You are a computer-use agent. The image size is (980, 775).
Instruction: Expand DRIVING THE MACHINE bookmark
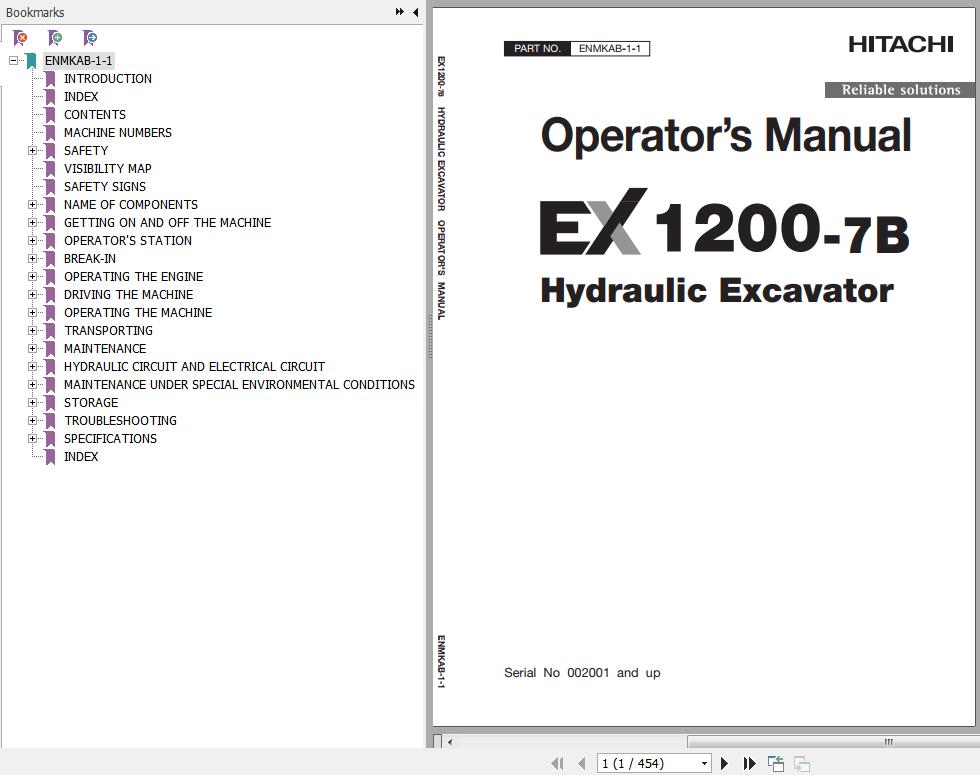point(32,294)
